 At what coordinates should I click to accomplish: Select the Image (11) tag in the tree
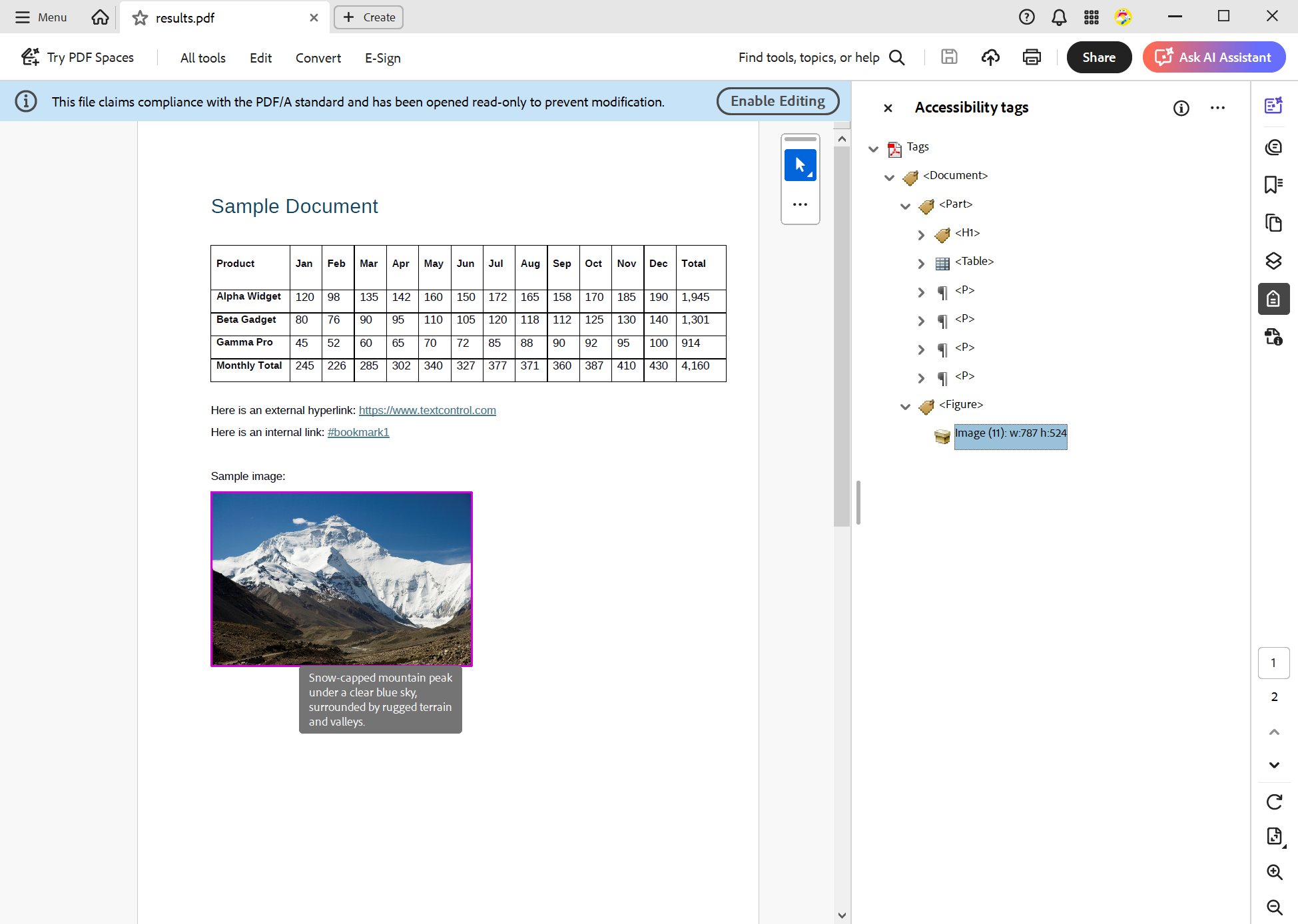(x=1010, y=433)
